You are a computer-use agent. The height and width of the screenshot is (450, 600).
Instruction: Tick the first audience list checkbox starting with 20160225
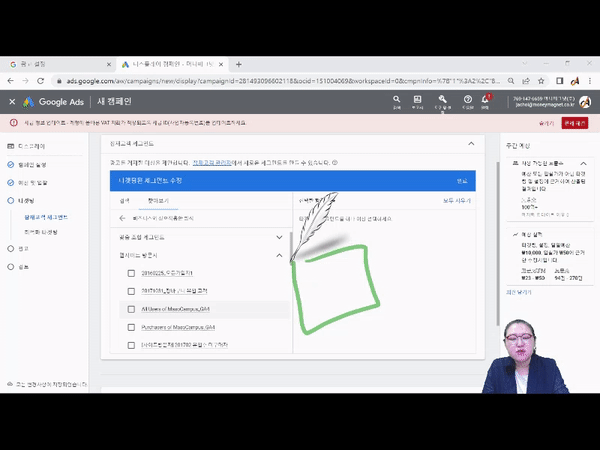pos(131,273)
